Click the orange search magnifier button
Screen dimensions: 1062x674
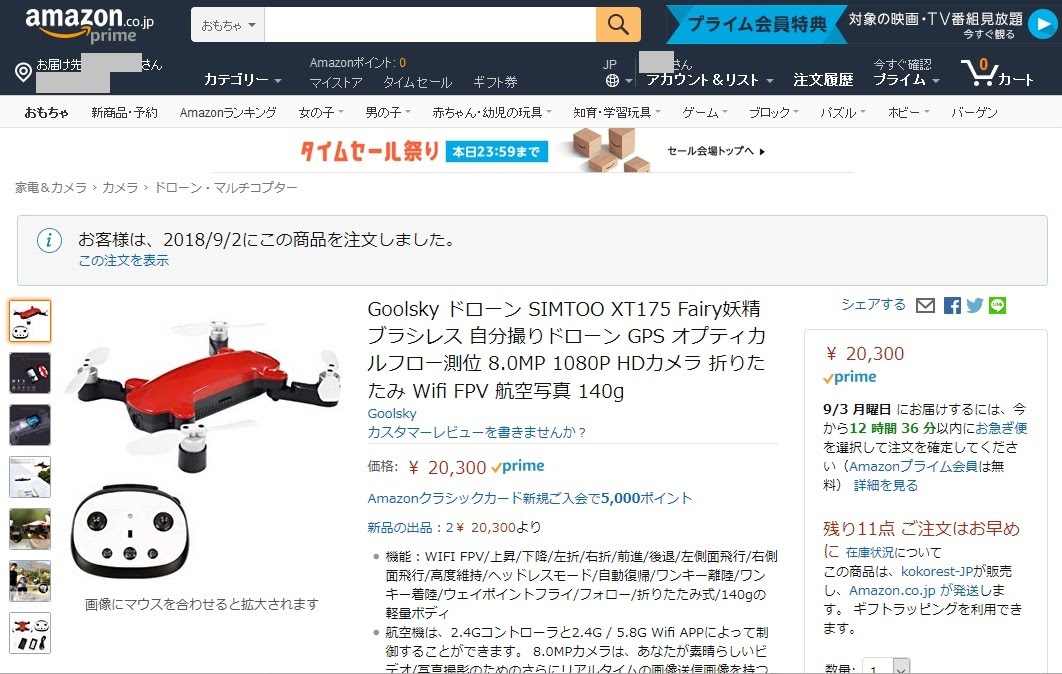click(x=618, y=24)
